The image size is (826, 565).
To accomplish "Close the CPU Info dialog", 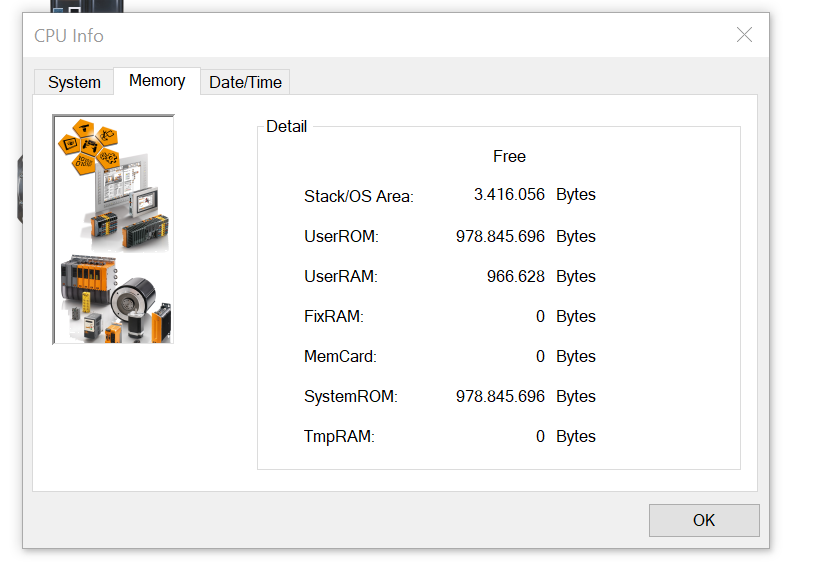I will tap(744, 35).
